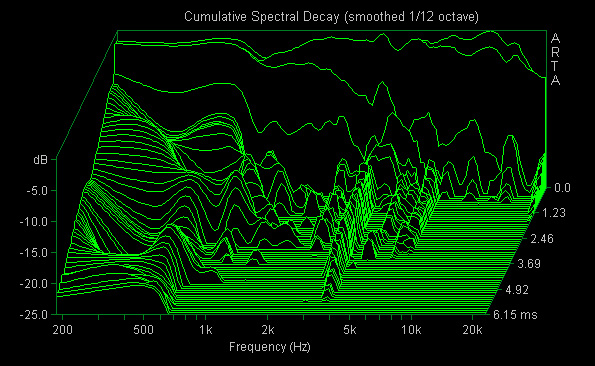Click the chart title 'Cumulative Spectral Decay'
This screenshot has width=595, height=366.
click(261, 17)
